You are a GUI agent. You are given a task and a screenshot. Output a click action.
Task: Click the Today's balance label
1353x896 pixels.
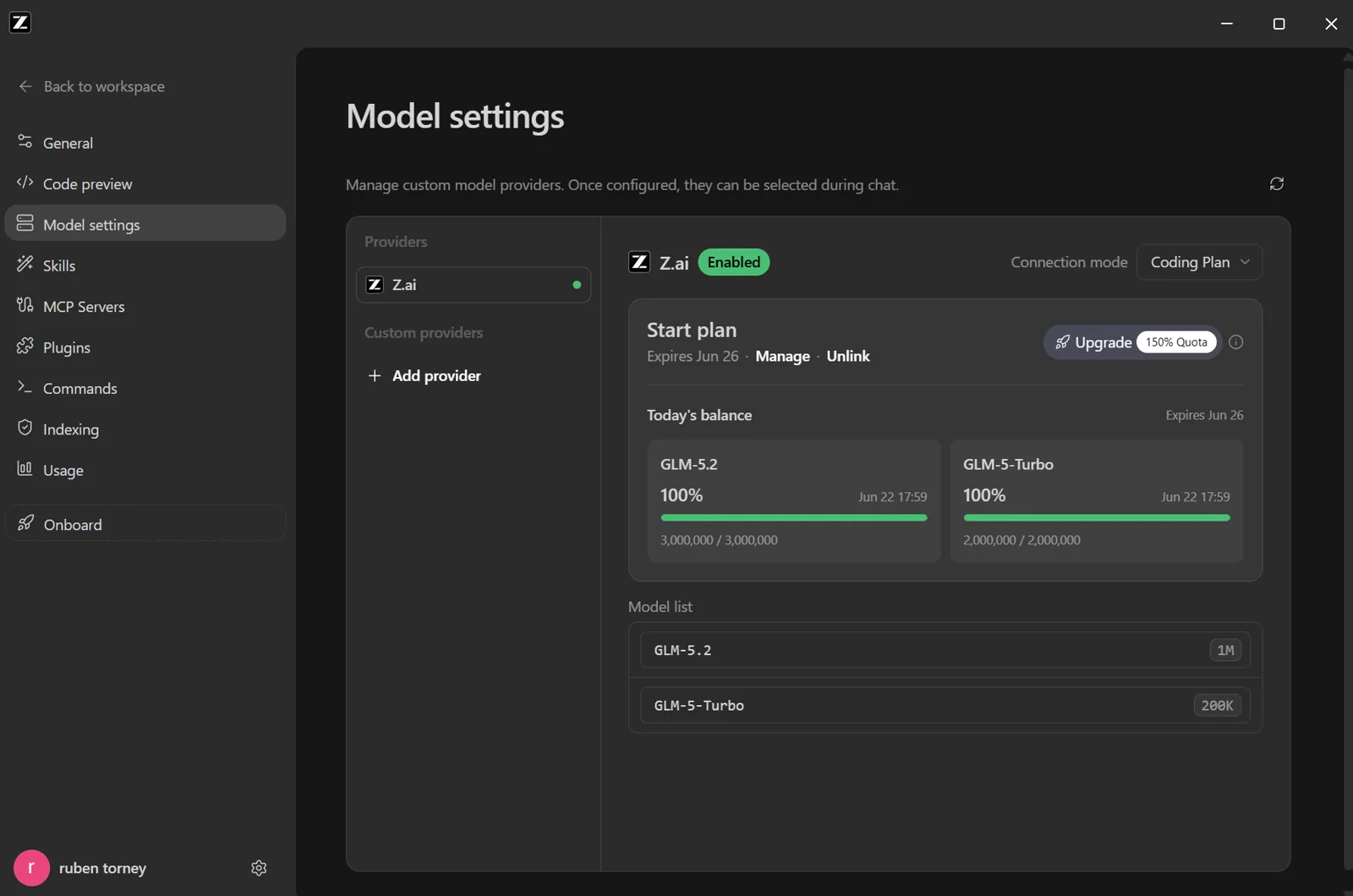pyautogui.click(x=699, y=415)
